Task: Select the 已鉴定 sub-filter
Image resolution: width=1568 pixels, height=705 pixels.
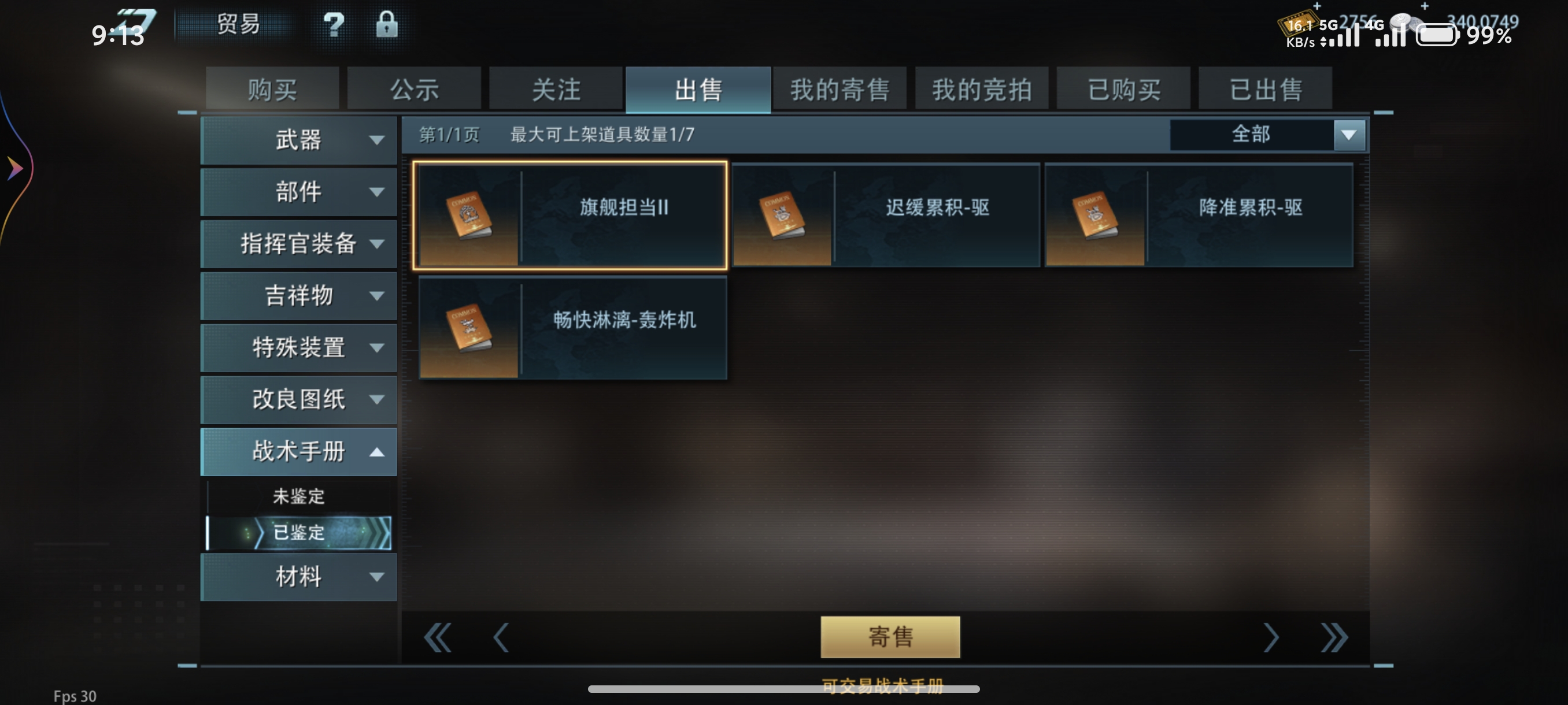Action: pyautogui.click(x=298, y=533)
